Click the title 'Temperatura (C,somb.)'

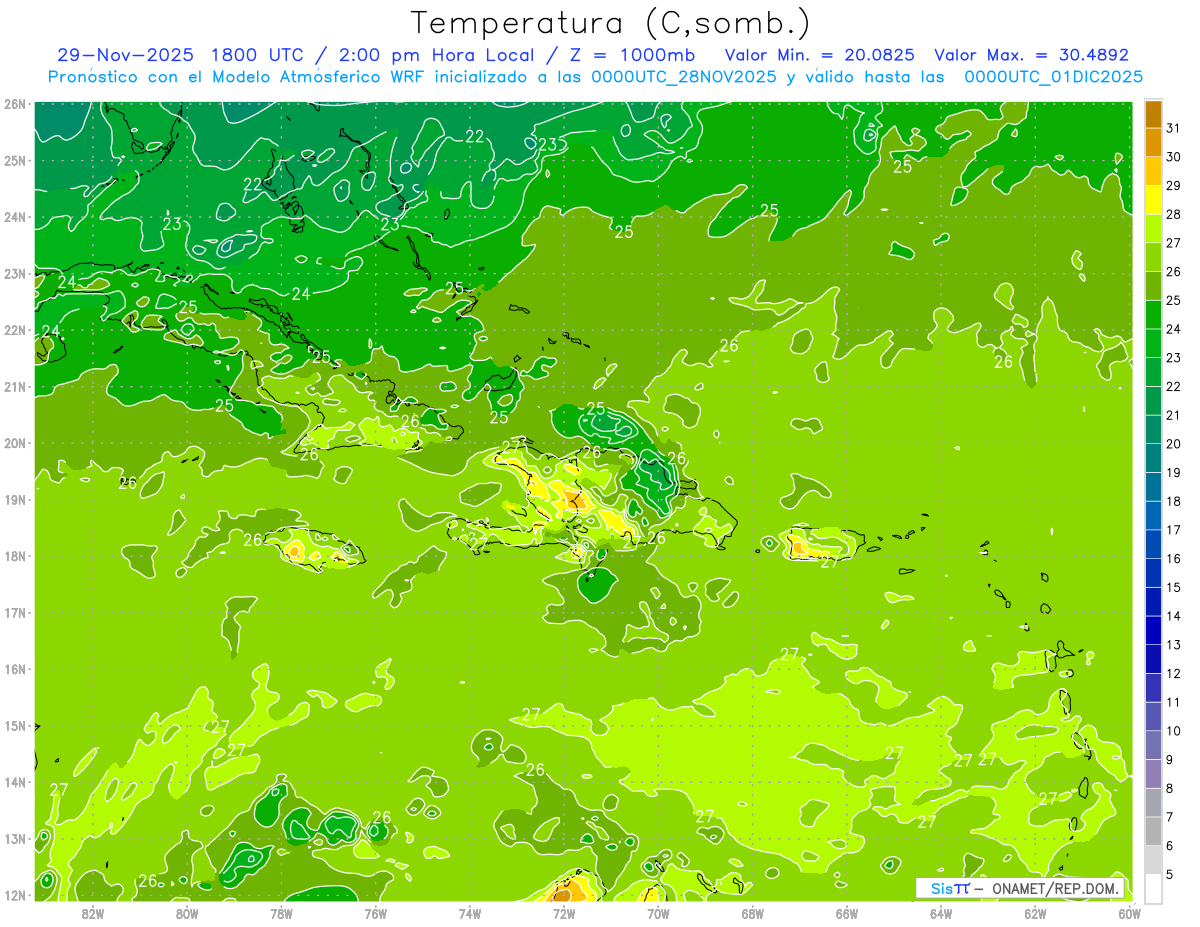pos(610,22)
